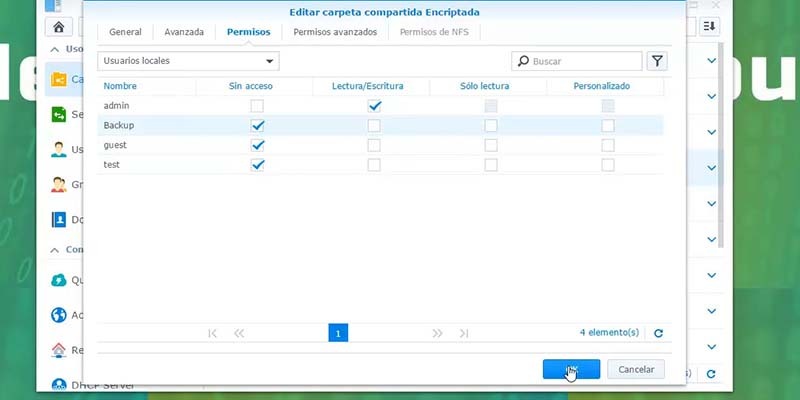
Task: Click the Cancelar button
Action: 636,369
